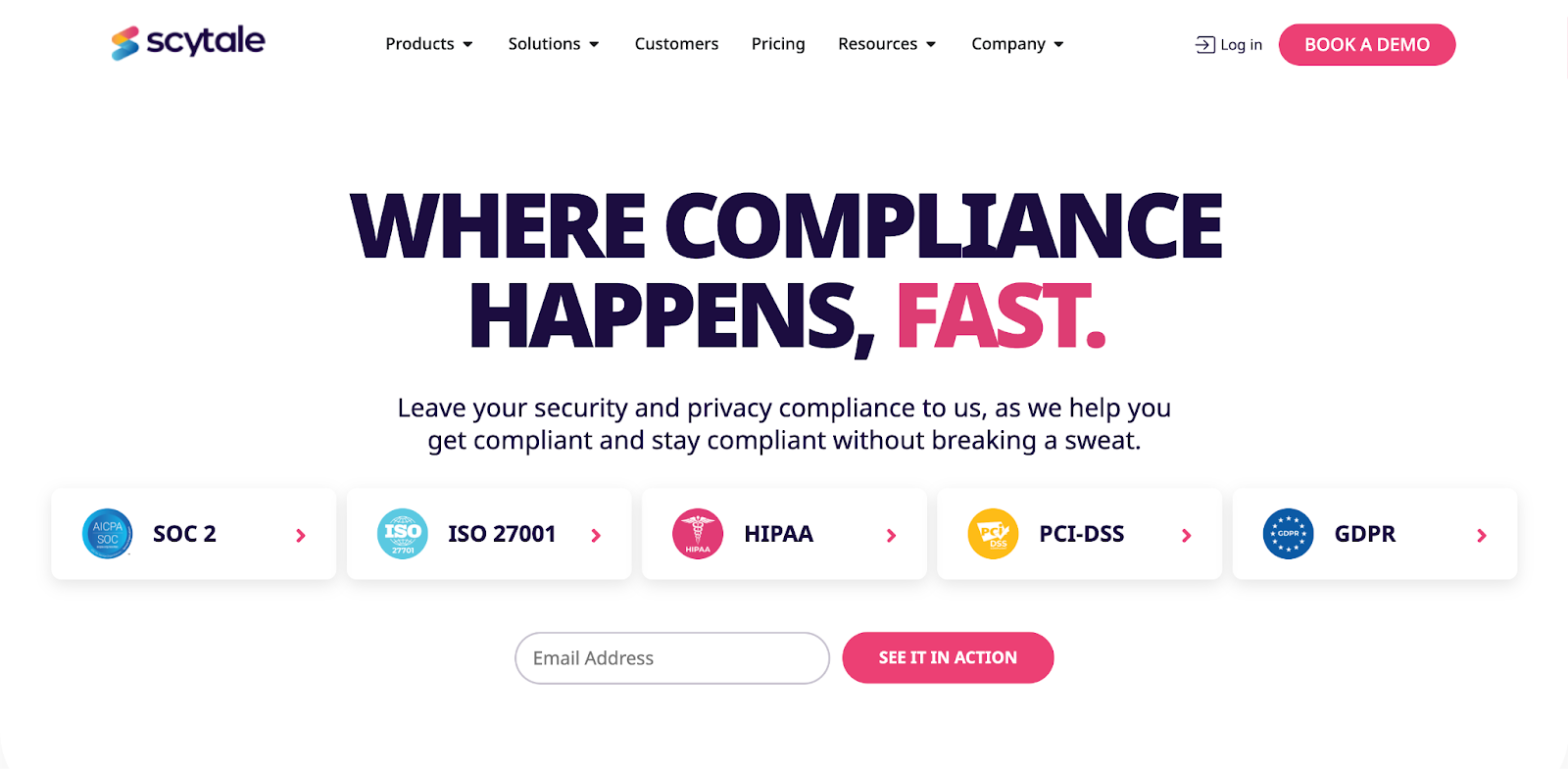Go to the Customers page
This screenshot has height=769, width=1568.
pos(676,44)
